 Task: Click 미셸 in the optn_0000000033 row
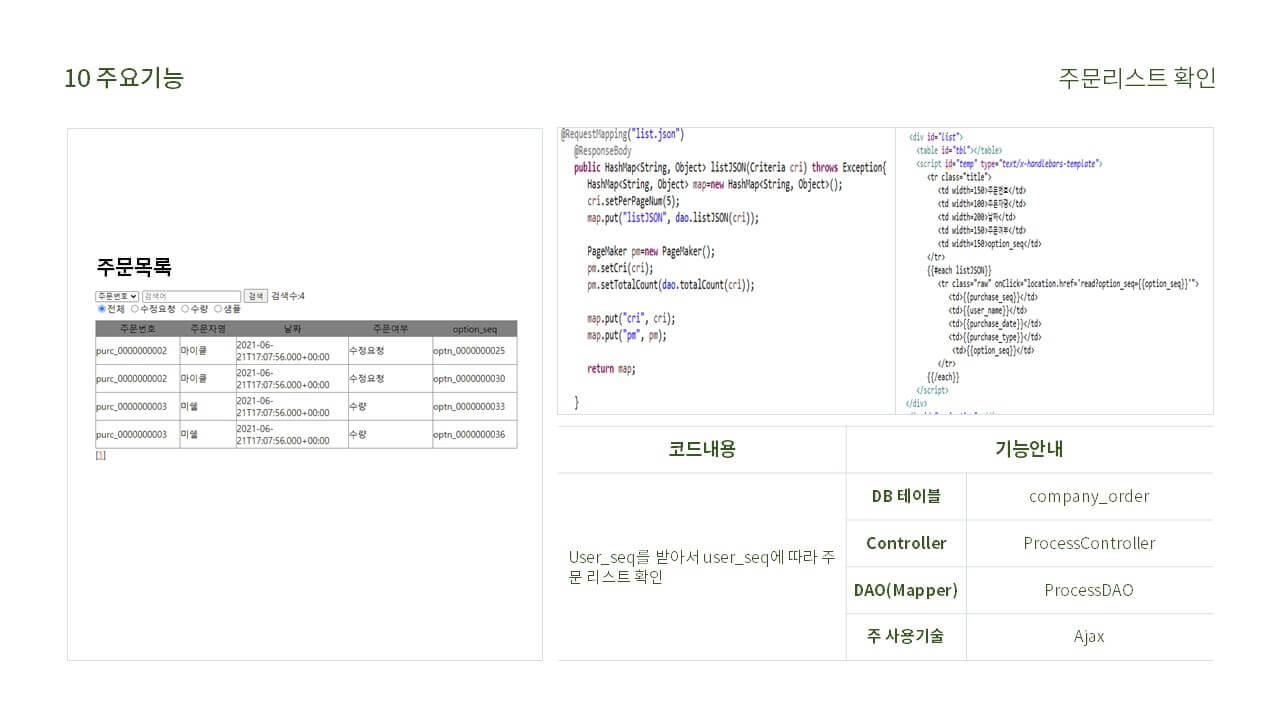(x=189, y=407)
